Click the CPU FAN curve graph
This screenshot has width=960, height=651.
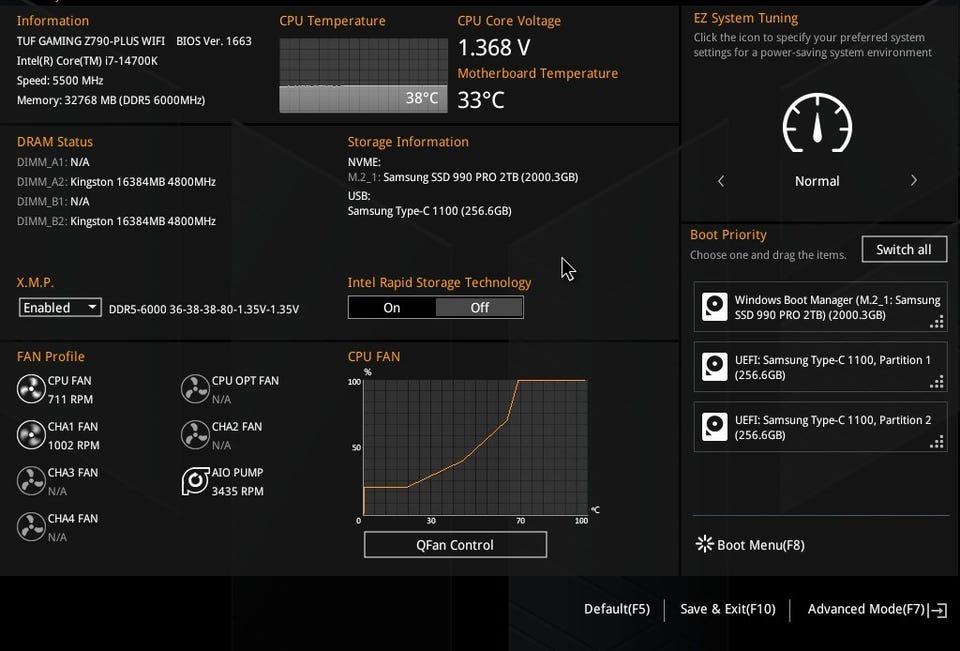point(476,448)
